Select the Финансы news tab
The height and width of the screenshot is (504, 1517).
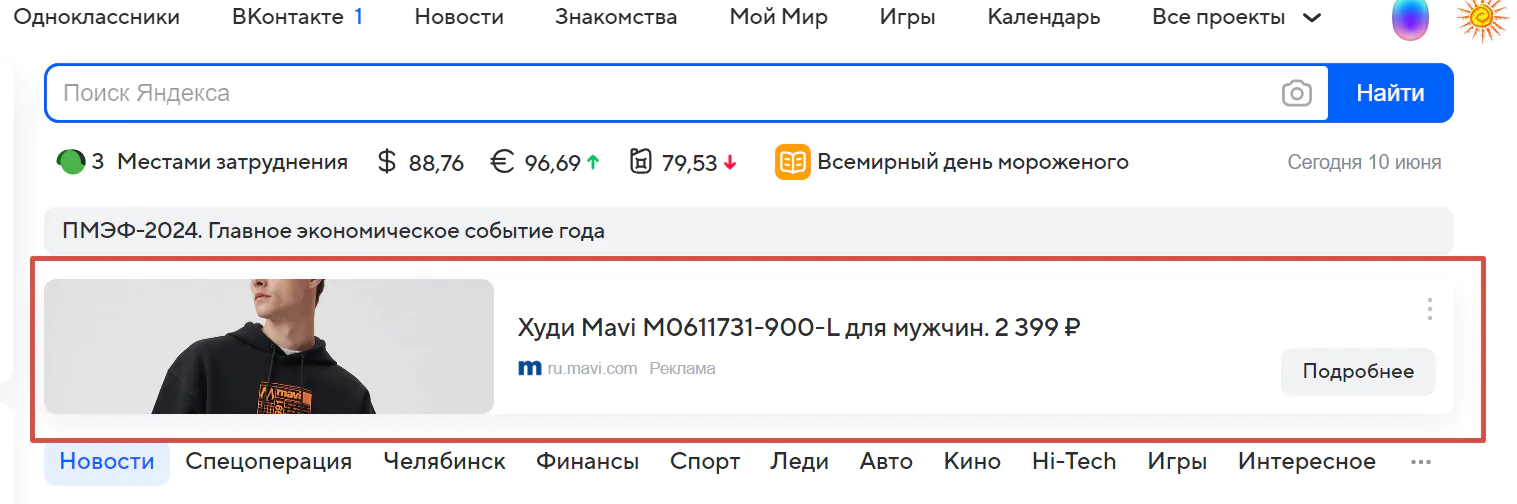pyautogui.click(x=587, y=462)
